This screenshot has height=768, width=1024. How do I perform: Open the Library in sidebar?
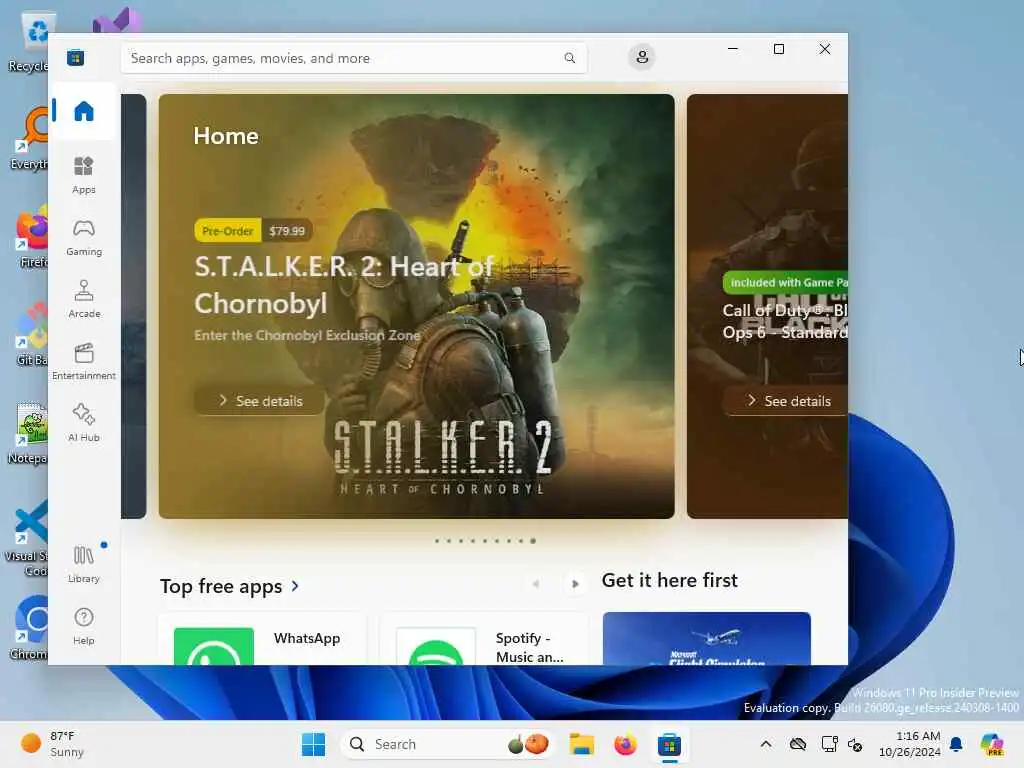click(x=84, y=564)
